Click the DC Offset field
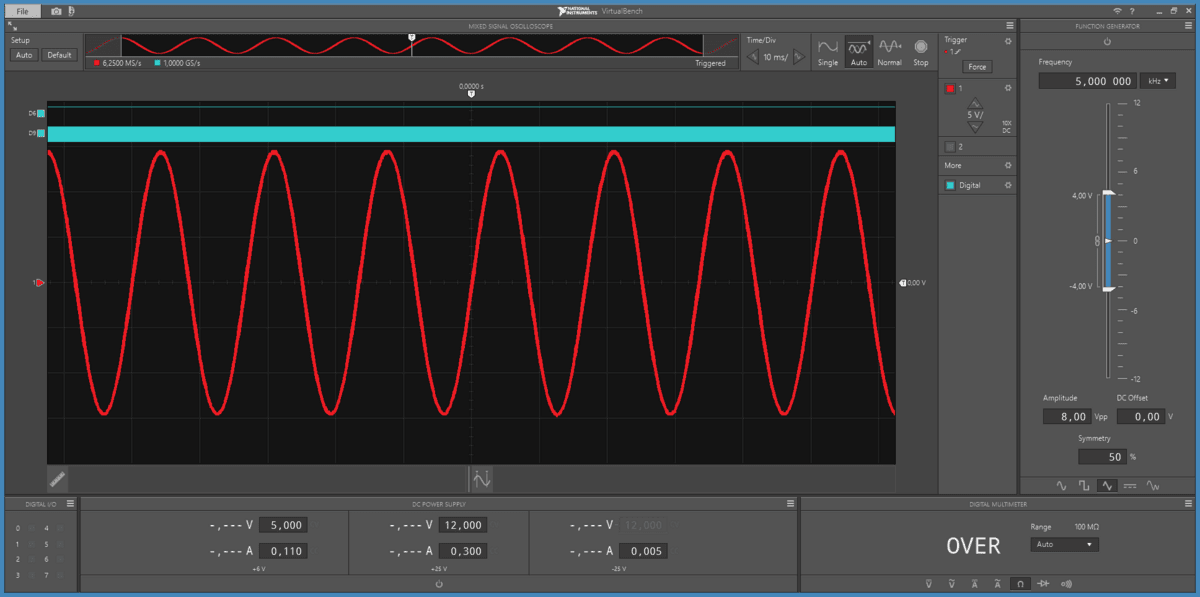This screenshot has width=1200, height=597. point(1141,416)
